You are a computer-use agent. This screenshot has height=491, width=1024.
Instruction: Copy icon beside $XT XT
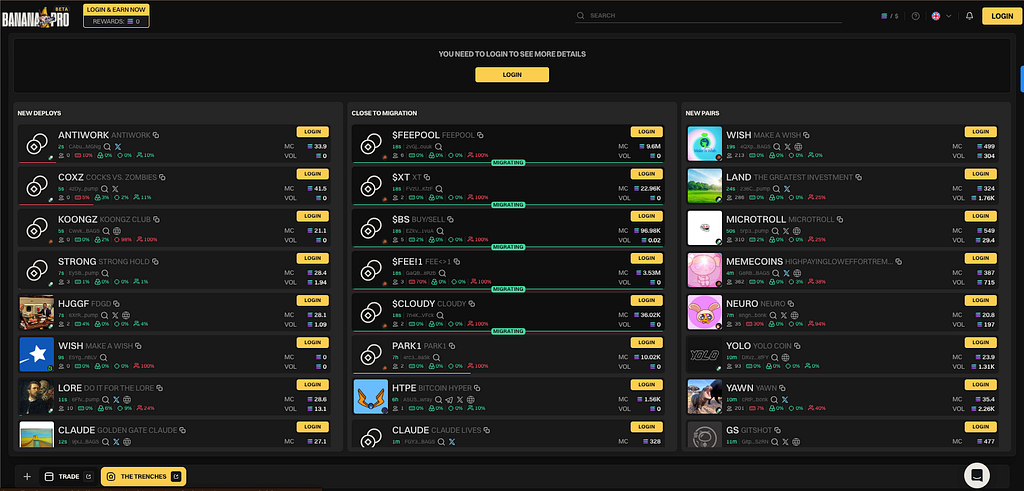(x=427, y=177)
